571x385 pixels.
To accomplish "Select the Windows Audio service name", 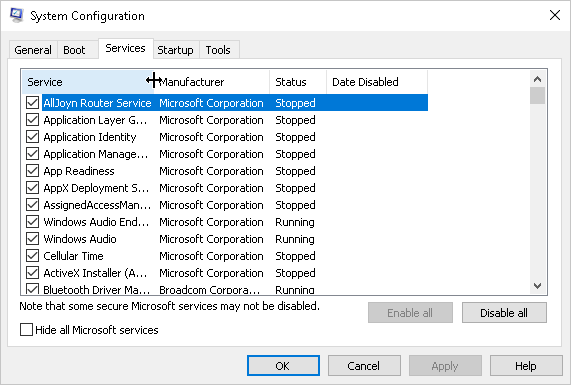I will pyautogui.click(x=80, y=239).
